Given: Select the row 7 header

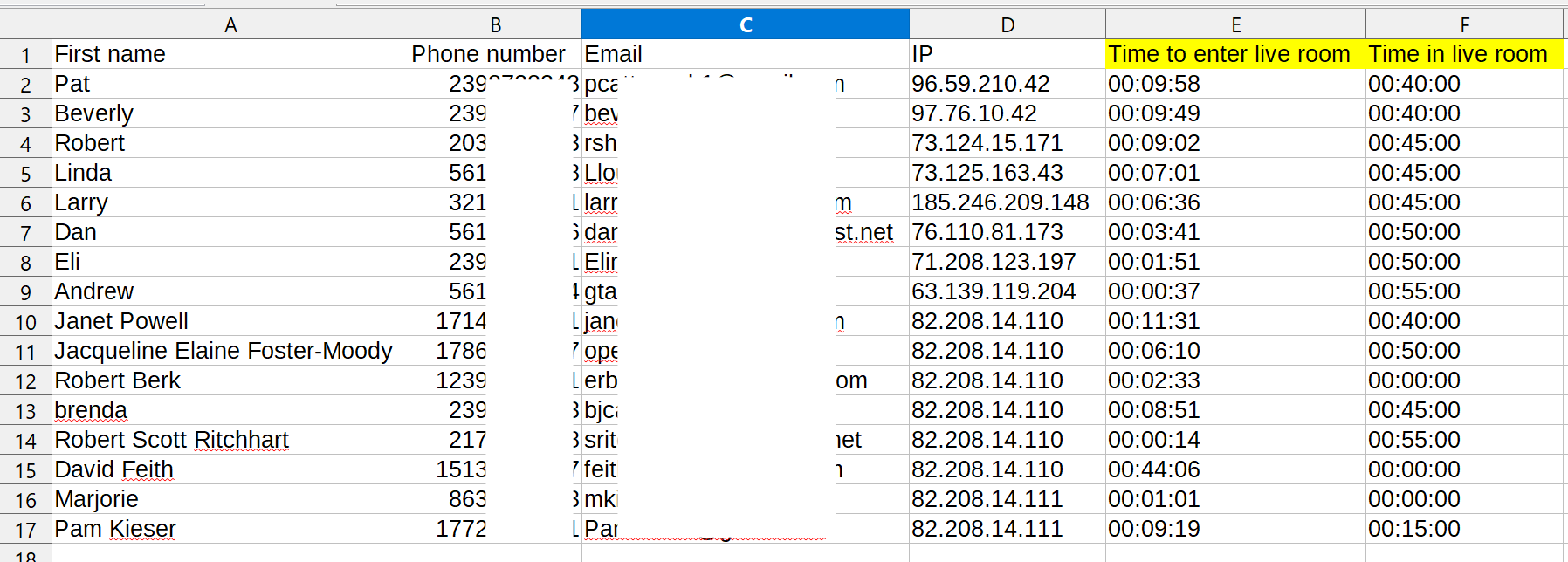Looking at the screenshot, I should 25,233.
